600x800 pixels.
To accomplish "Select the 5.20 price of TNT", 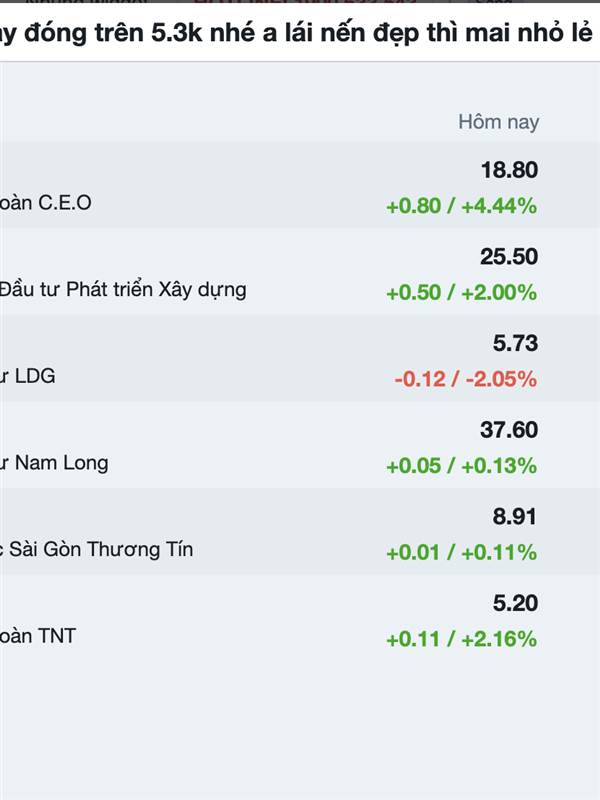I will click(x=515, y=603).
